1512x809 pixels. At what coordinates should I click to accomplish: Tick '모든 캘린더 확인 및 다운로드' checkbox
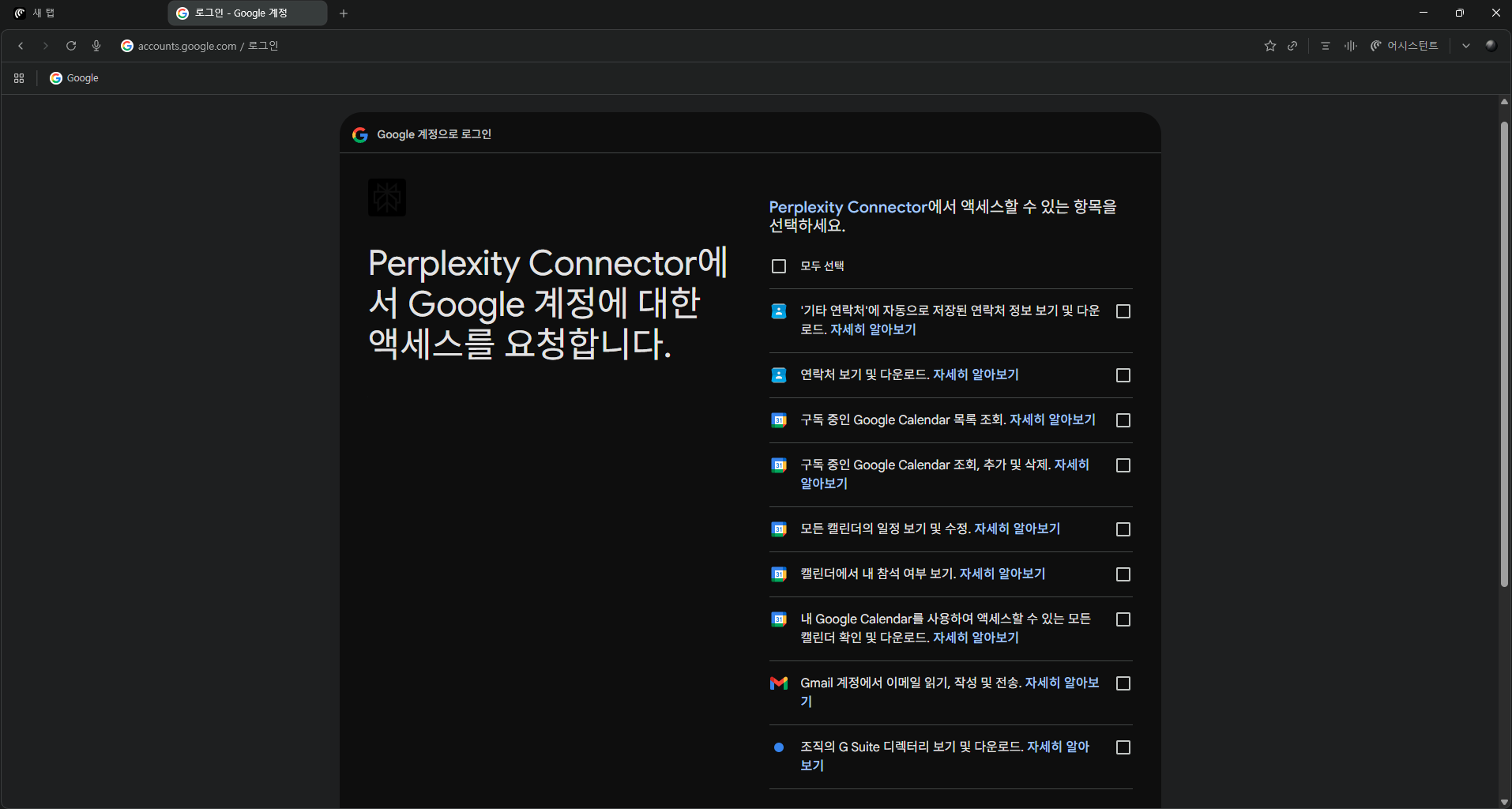point(1123,619)
